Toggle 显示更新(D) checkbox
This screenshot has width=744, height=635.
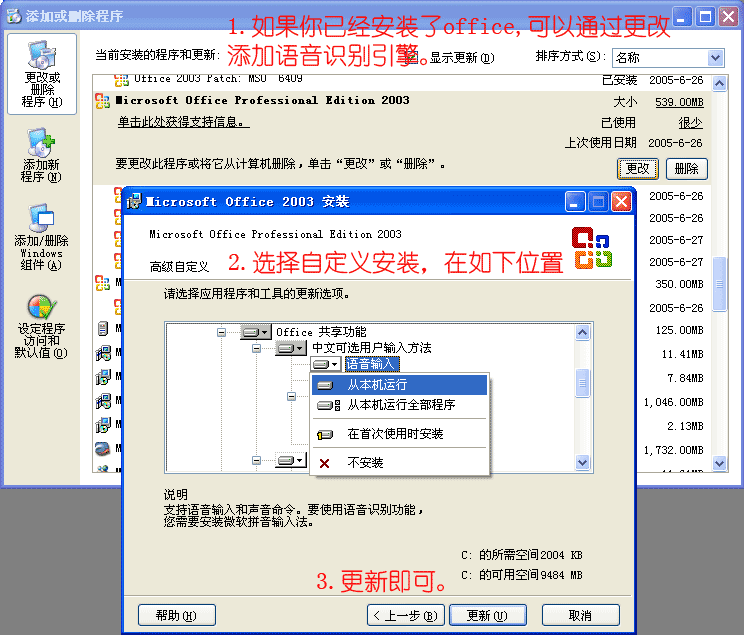coord(413,58)
